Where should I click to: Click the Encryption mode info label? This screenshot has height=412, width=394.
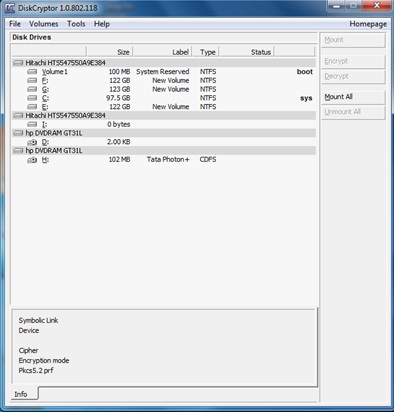[x=44, y=360]
